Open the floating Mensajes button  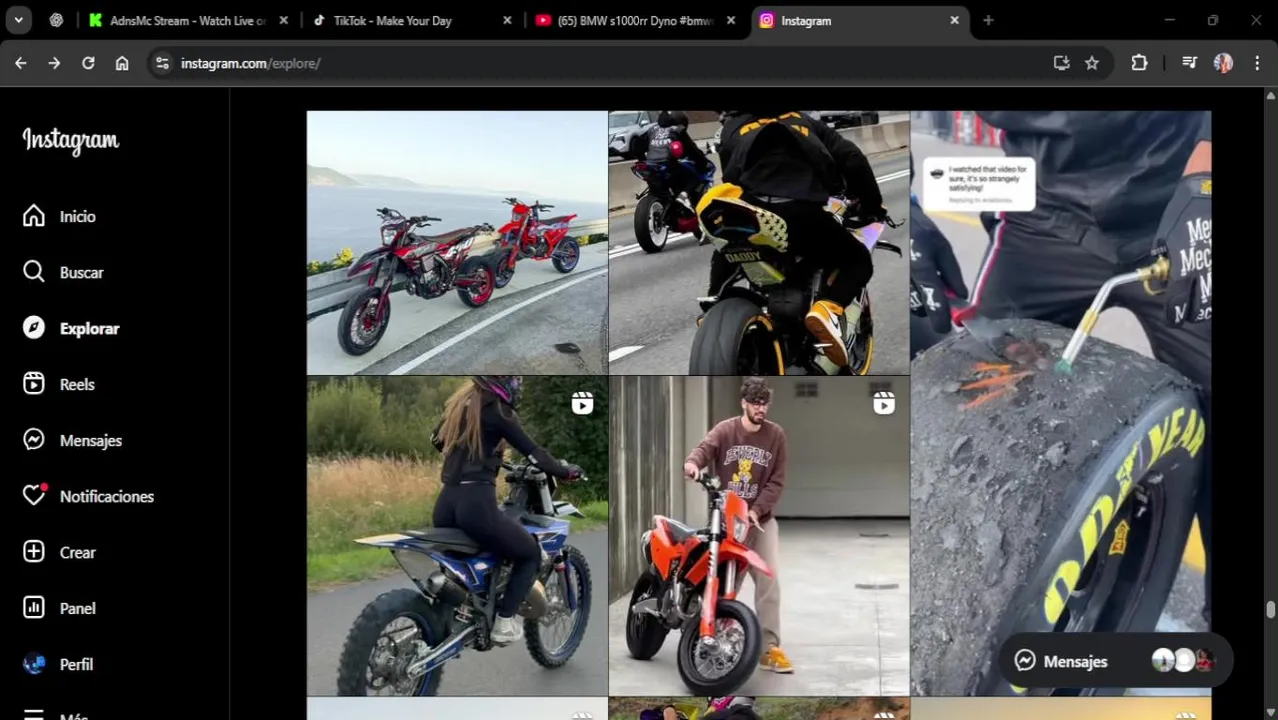click(x=1115, y=661)
